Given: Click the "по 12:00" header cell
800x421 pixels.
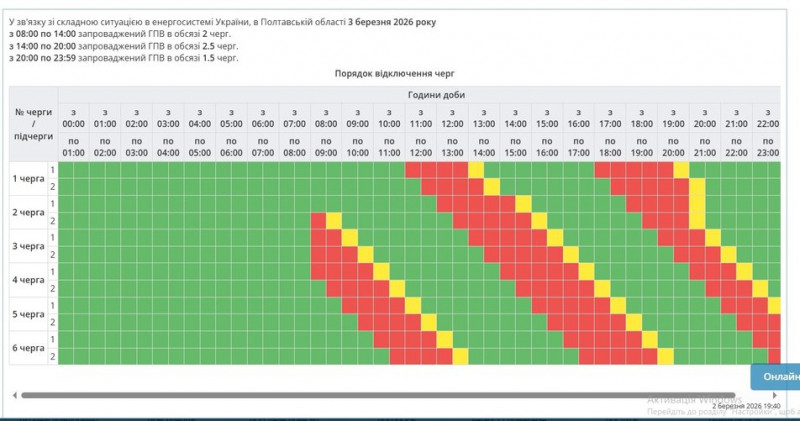Looking at the screenshot, I should (420, 146).
